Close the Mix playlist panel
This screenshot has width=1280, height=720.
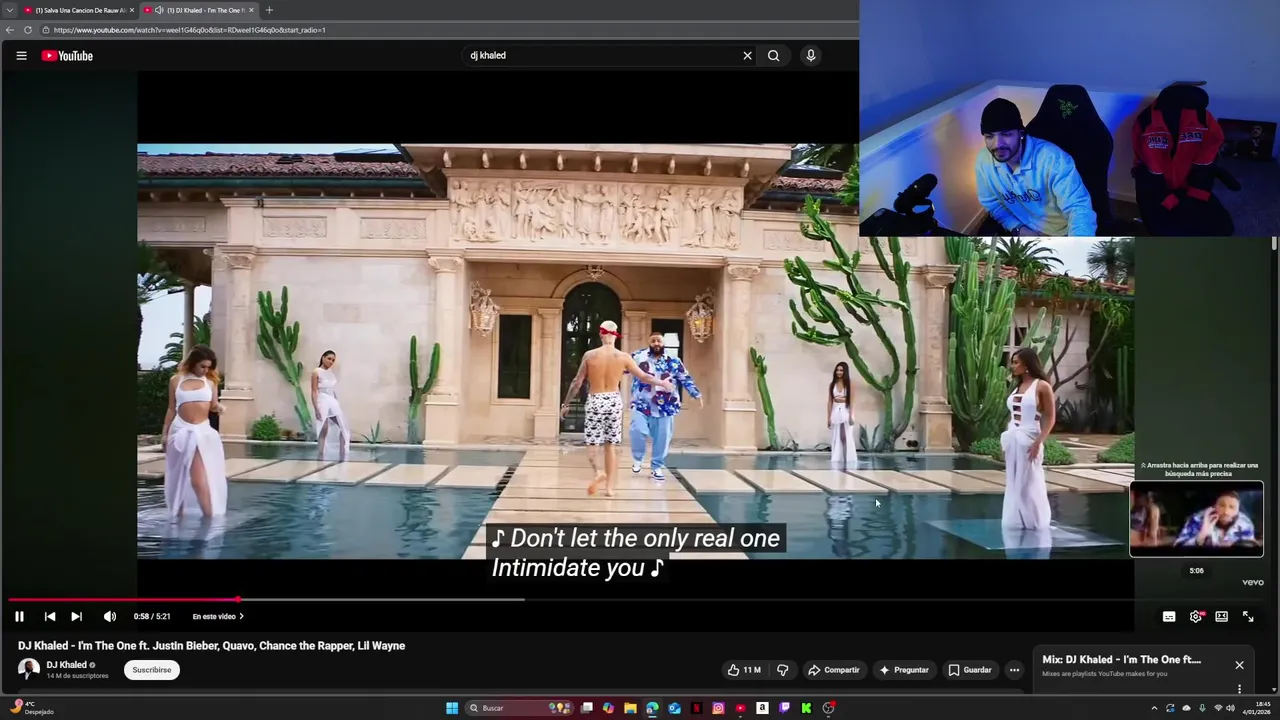(x=1239, y=665)
